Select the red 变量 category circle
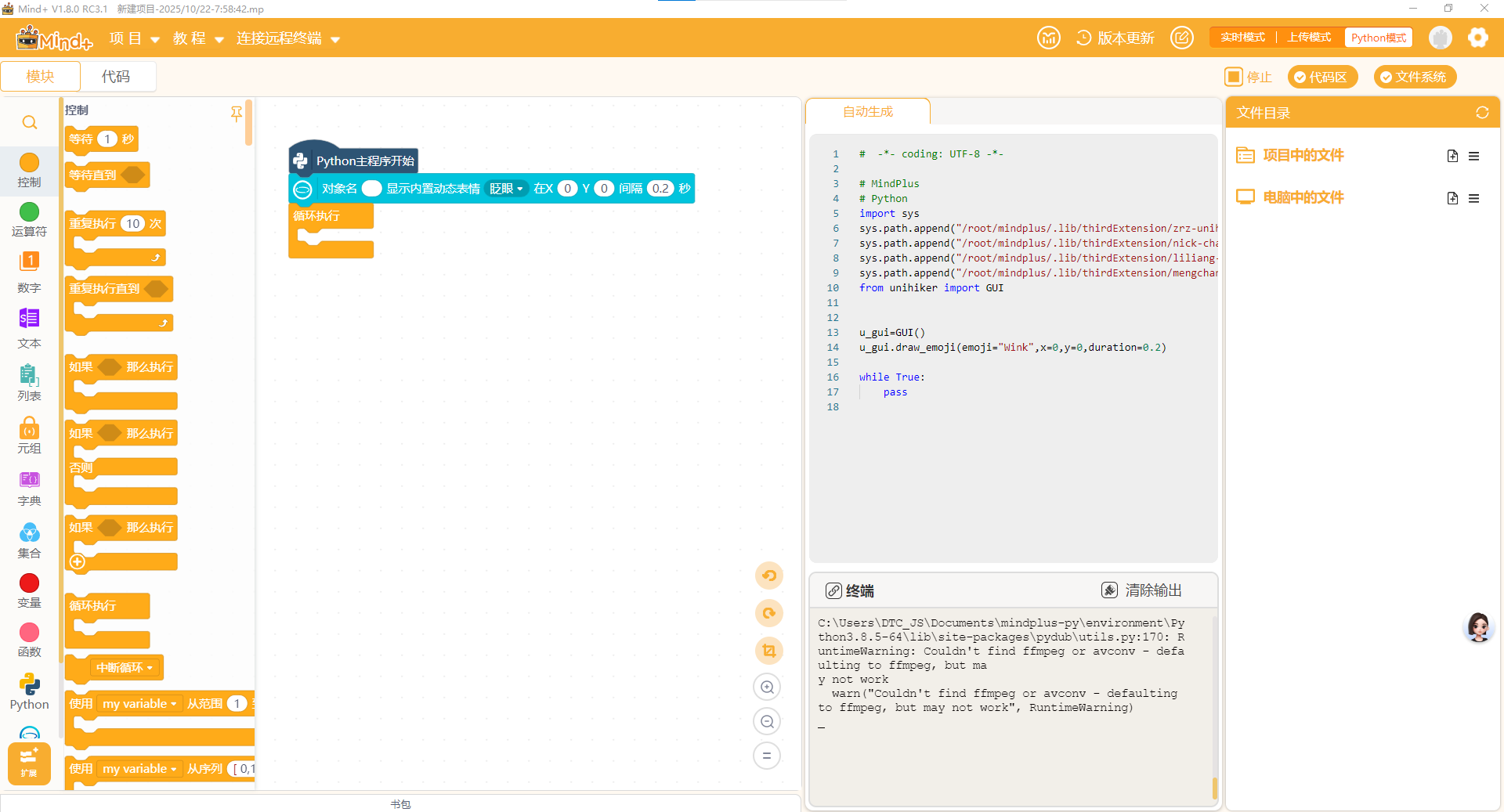Viewport: 1504px width, 812px height. [29, 583]
